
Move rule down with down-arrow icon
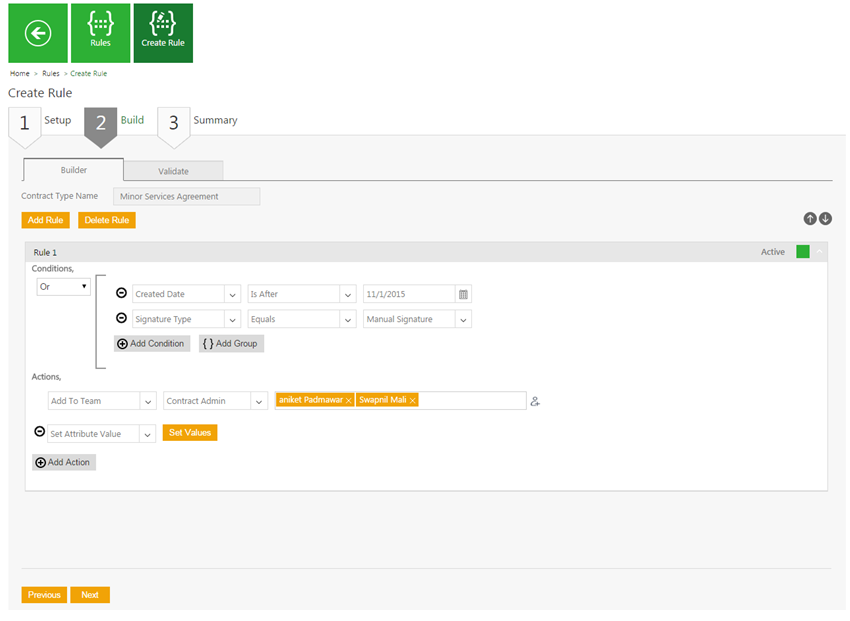[x=825, y=219]
